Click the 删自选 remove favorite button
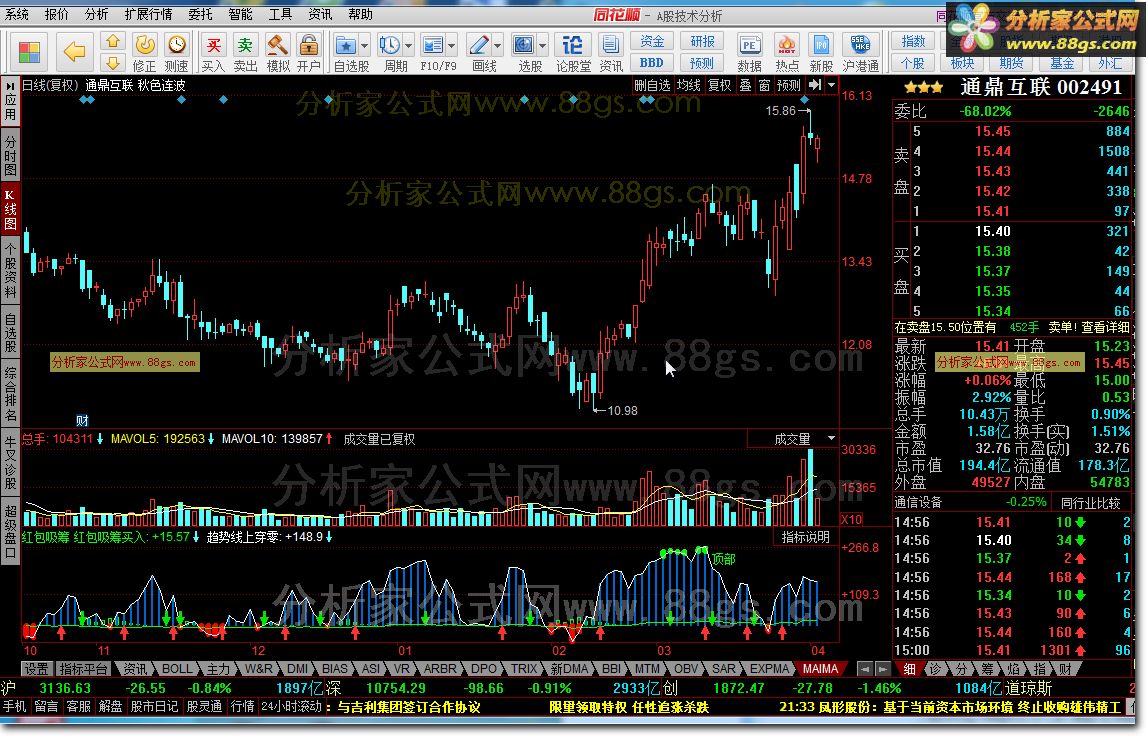This screenshot has width=1148, height=737. pyautogui.click(x=652, y=85)
